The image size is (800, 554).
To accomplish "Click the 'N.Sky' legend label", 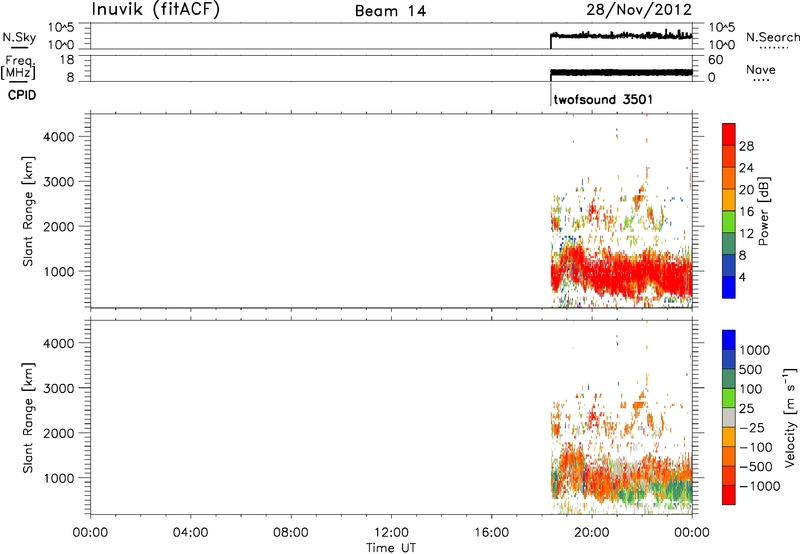I will point(19,37).
